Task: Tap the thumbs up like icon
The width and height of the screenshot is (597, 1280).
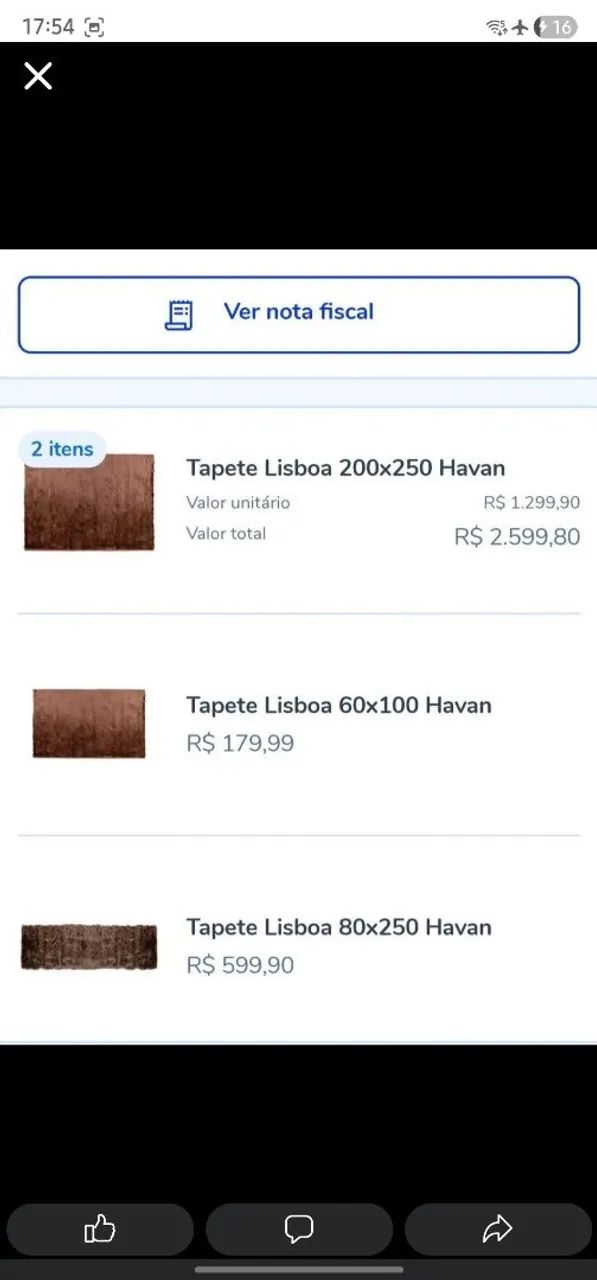Action: [99, 1229]
